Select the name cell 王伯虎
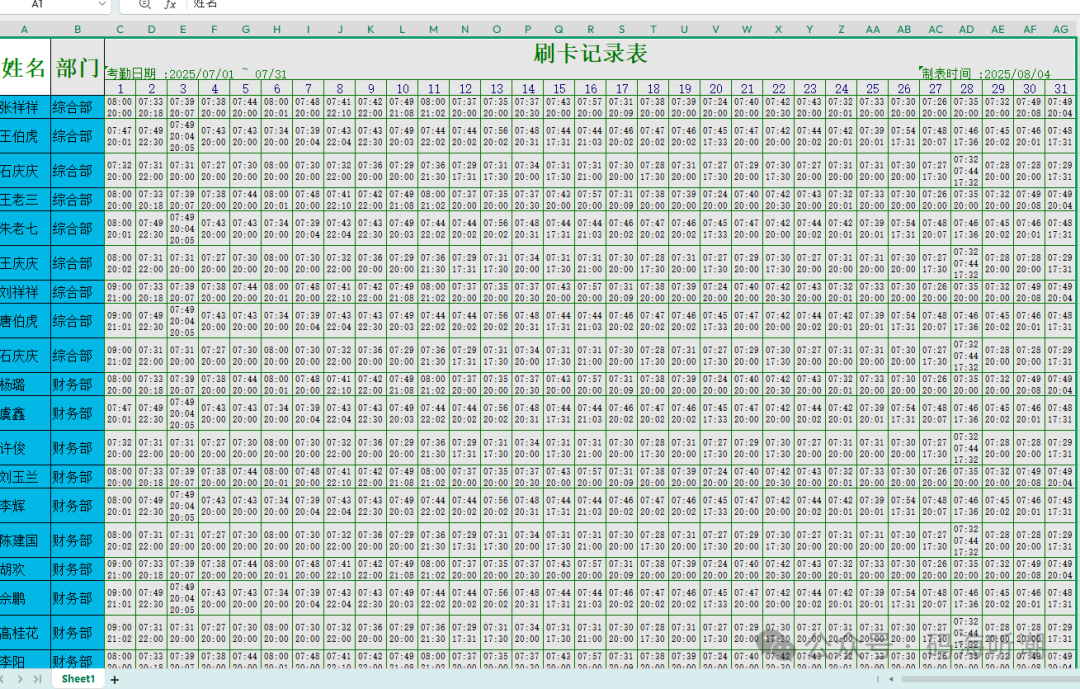The width and height of the screenshot is (1080, 689). click(x=25, y=136)
